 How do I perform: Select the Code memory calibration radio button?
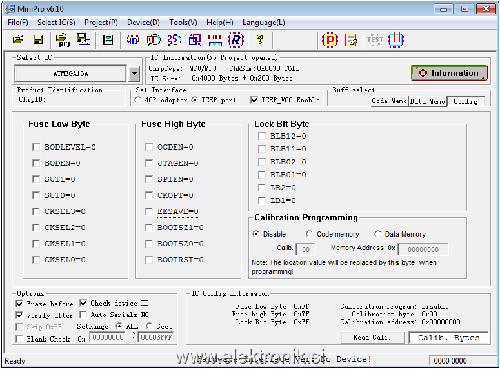[309, 234]
